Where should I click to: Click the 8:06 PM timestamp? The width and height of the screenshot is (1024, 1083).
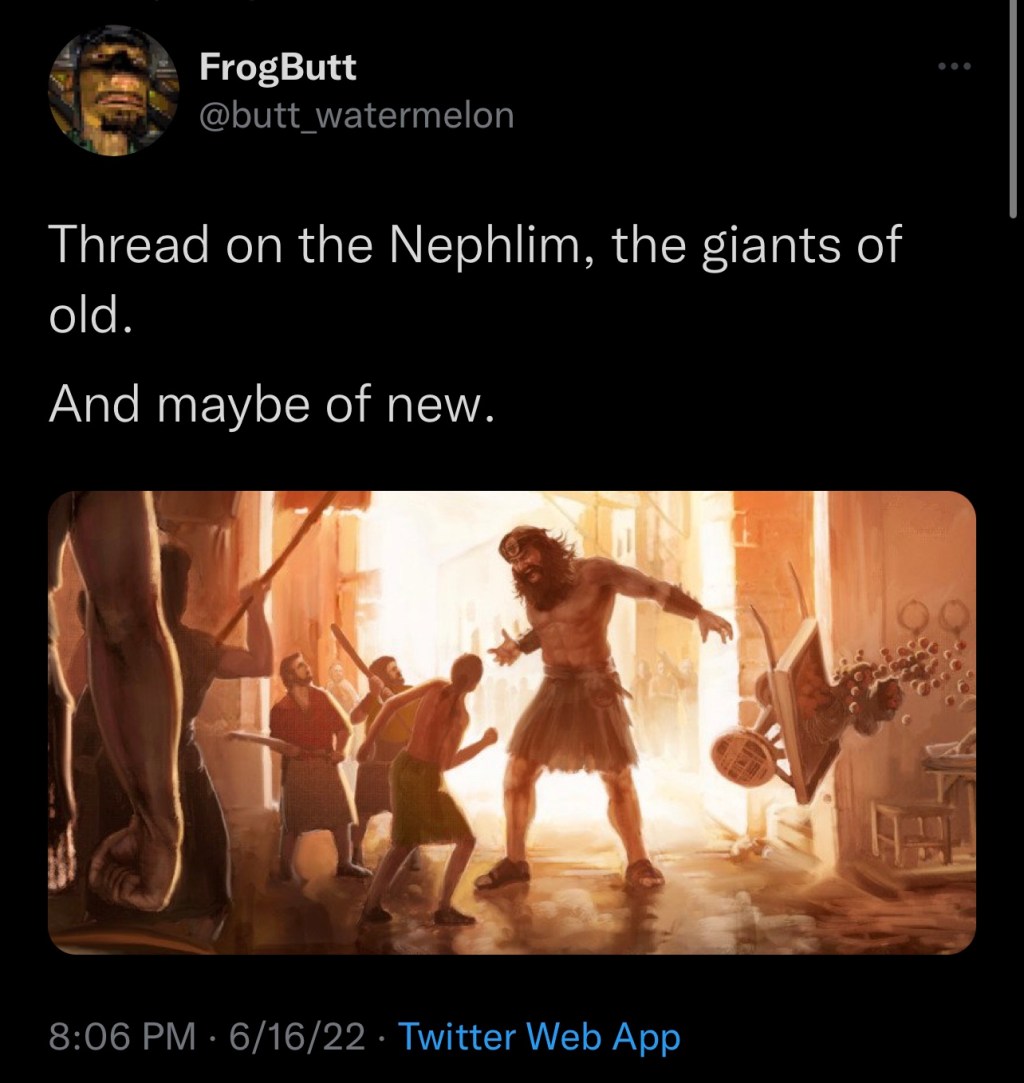[123, 1037]
